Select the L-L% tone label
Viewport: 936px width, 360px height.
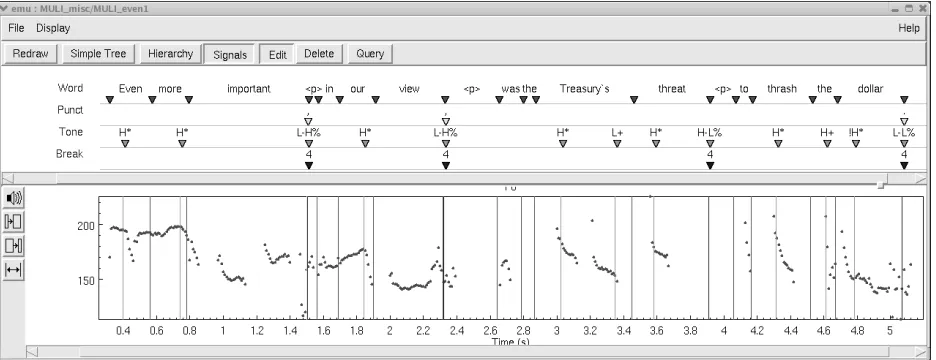click(903, 133)
